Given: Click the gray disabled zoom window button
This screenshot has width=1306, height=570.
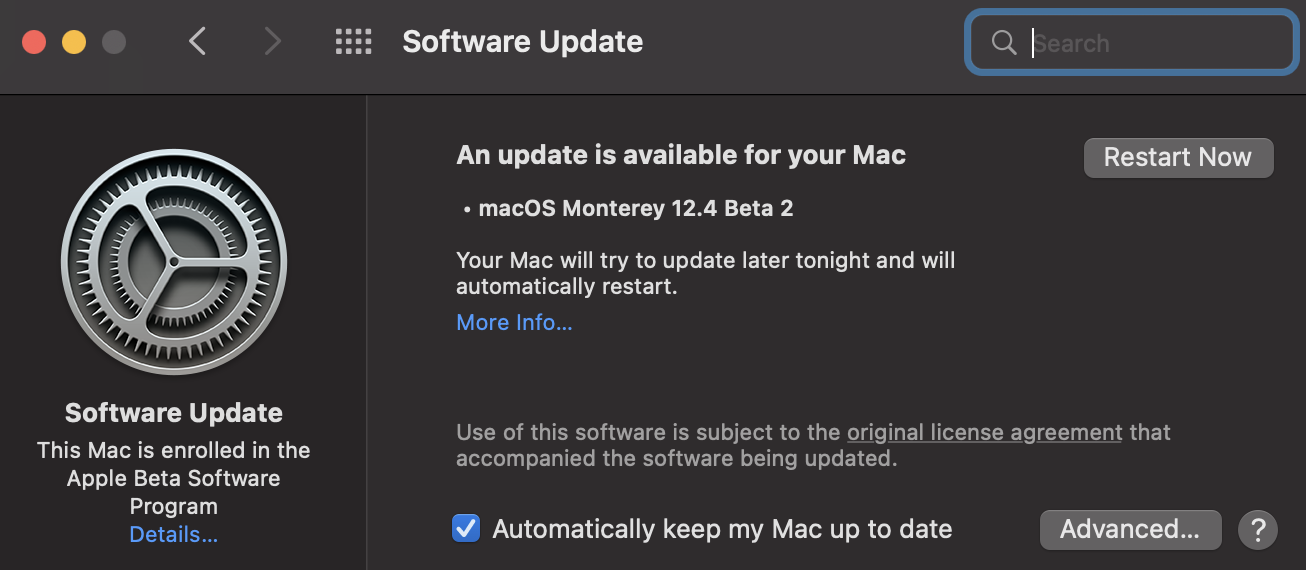Looking at the screenshot, I should point(114,42).
